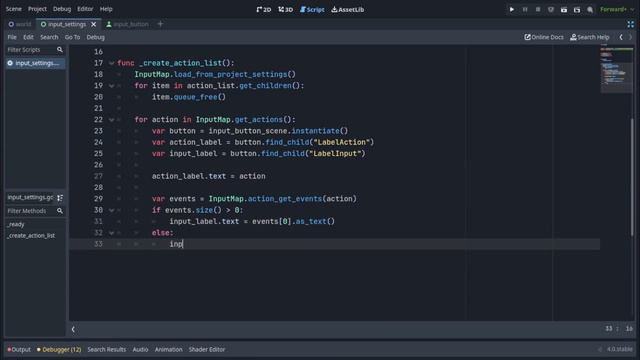Switch to the 3D workspace
640x360 pixels.
coord(286,9)
